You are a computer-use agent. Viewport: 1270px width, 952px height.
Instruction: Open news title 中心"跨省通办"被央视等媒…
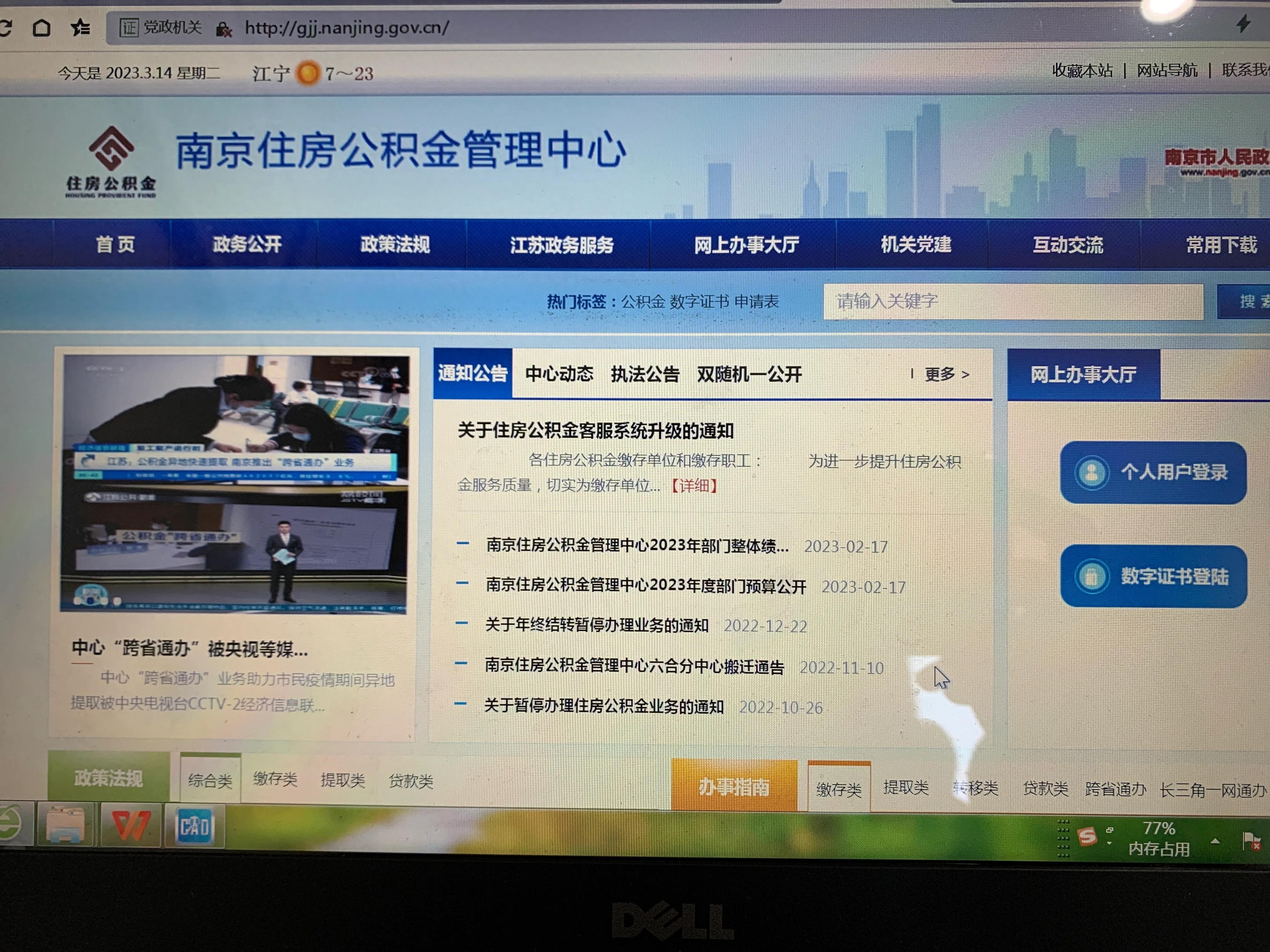[190, 649]
